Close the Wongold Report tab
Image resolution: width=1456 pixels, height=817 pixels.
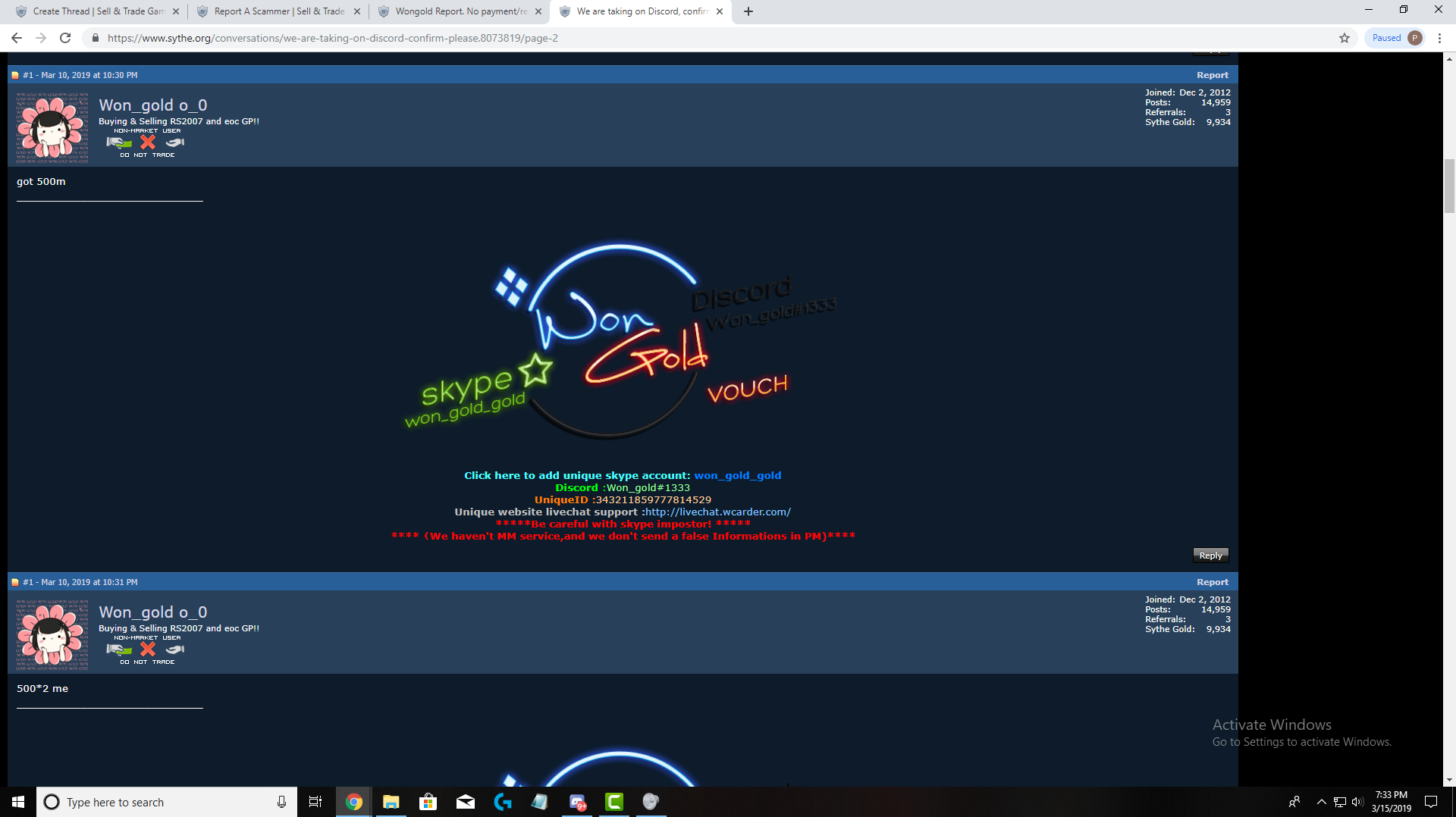pos(538,11)
